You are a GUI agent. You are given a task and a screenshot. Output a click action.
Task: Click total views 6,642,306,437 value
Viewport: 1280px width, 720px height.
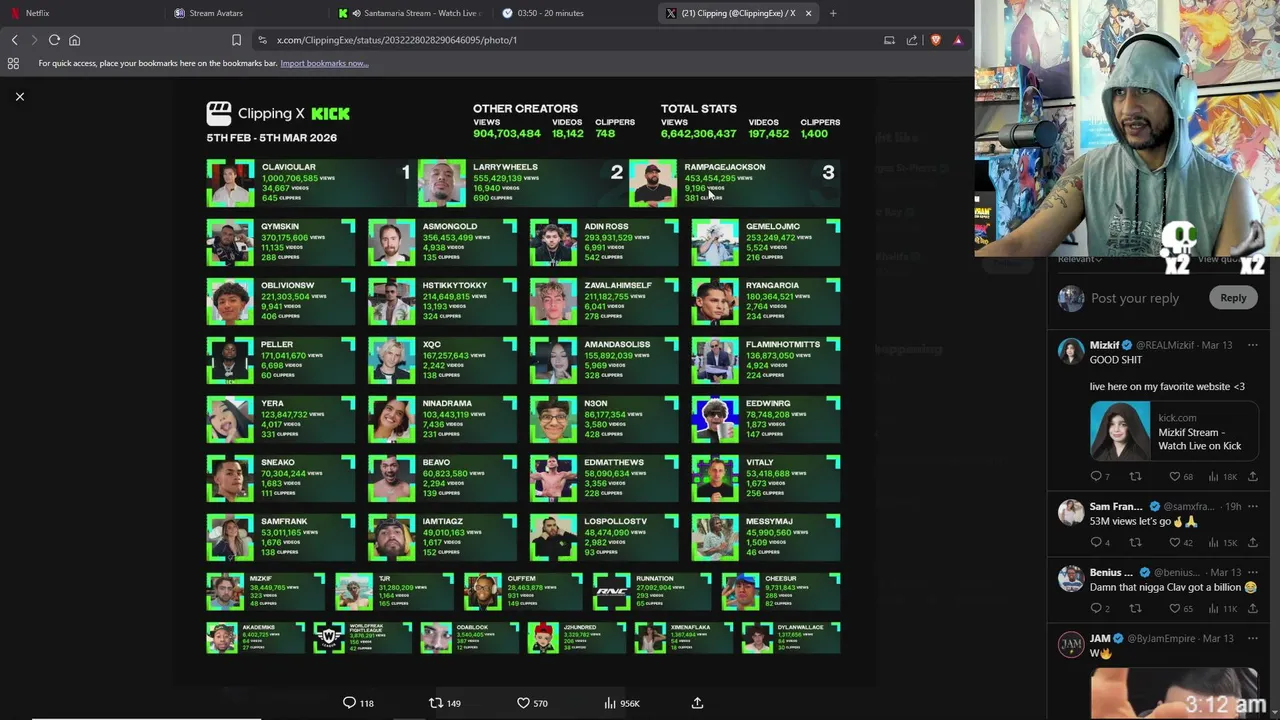(698, 133)
